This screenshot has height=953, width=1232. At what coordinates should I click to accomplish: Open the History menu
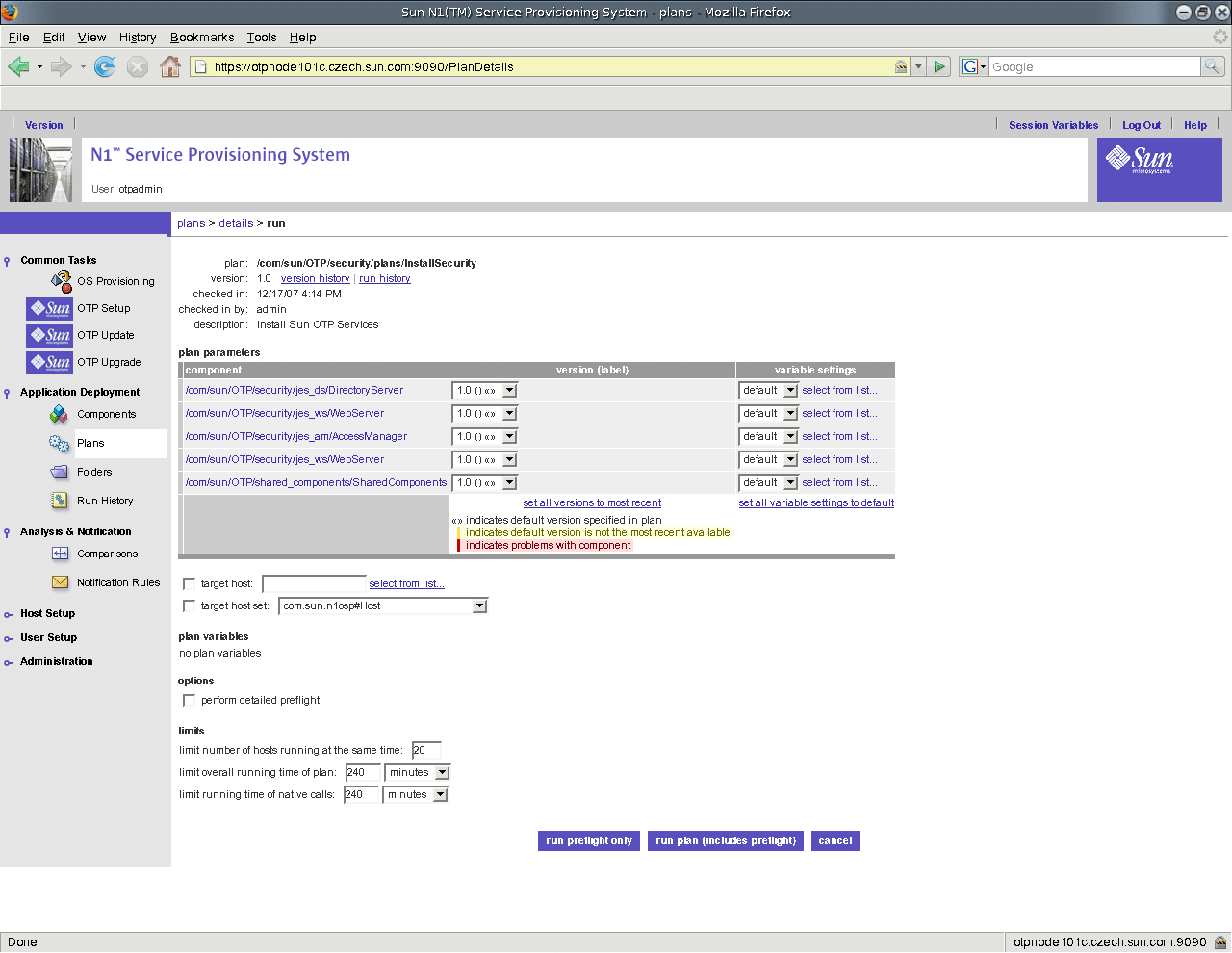pyautogui.click(x=138, y=37)
